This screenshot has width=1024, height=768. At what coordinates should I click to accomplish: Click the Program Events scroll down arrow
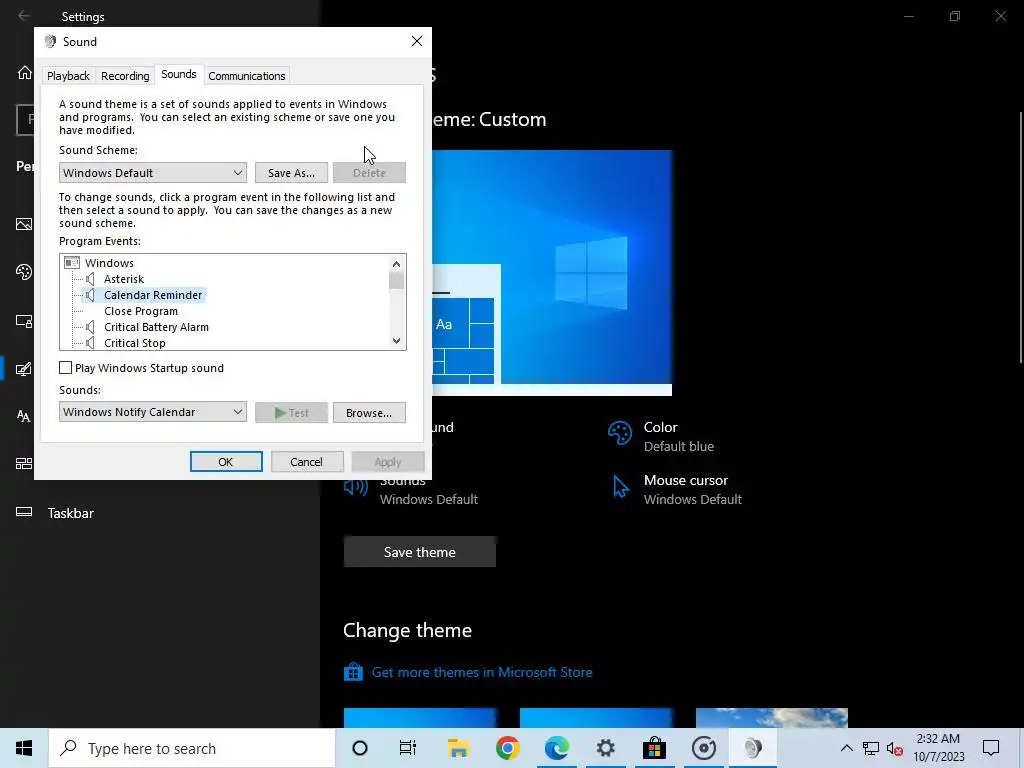point(396,341)
